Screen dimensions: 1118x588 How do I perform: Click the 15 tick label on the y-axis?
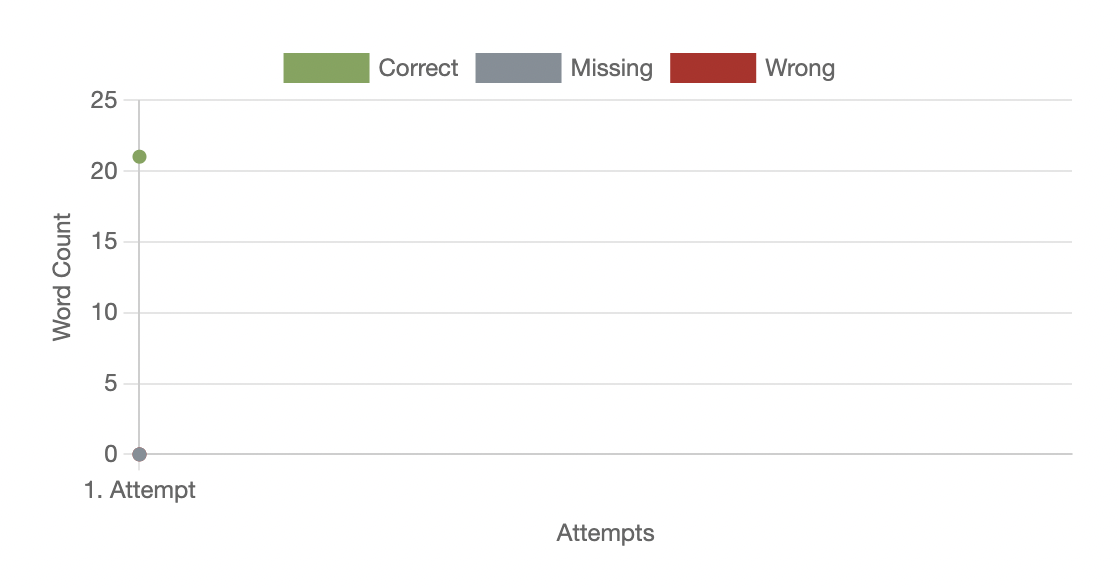coord(104,242)
